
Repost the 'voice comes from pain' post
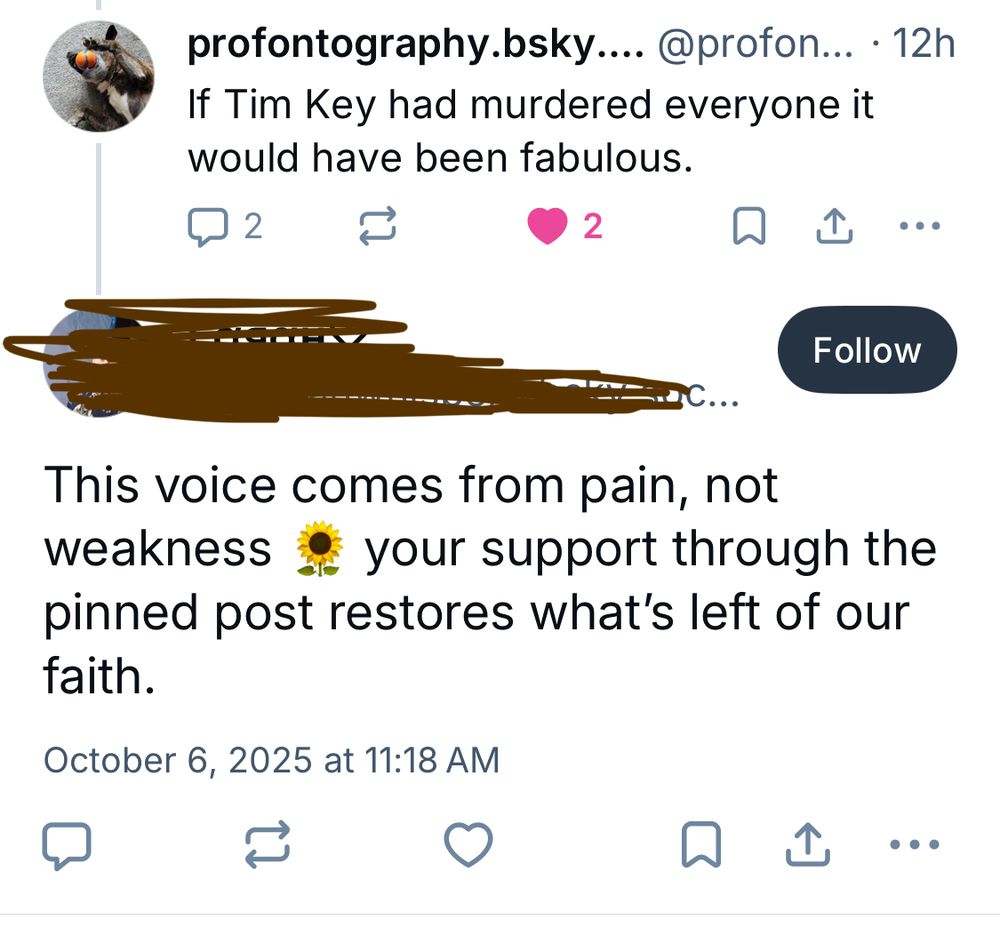coord(268,846)
